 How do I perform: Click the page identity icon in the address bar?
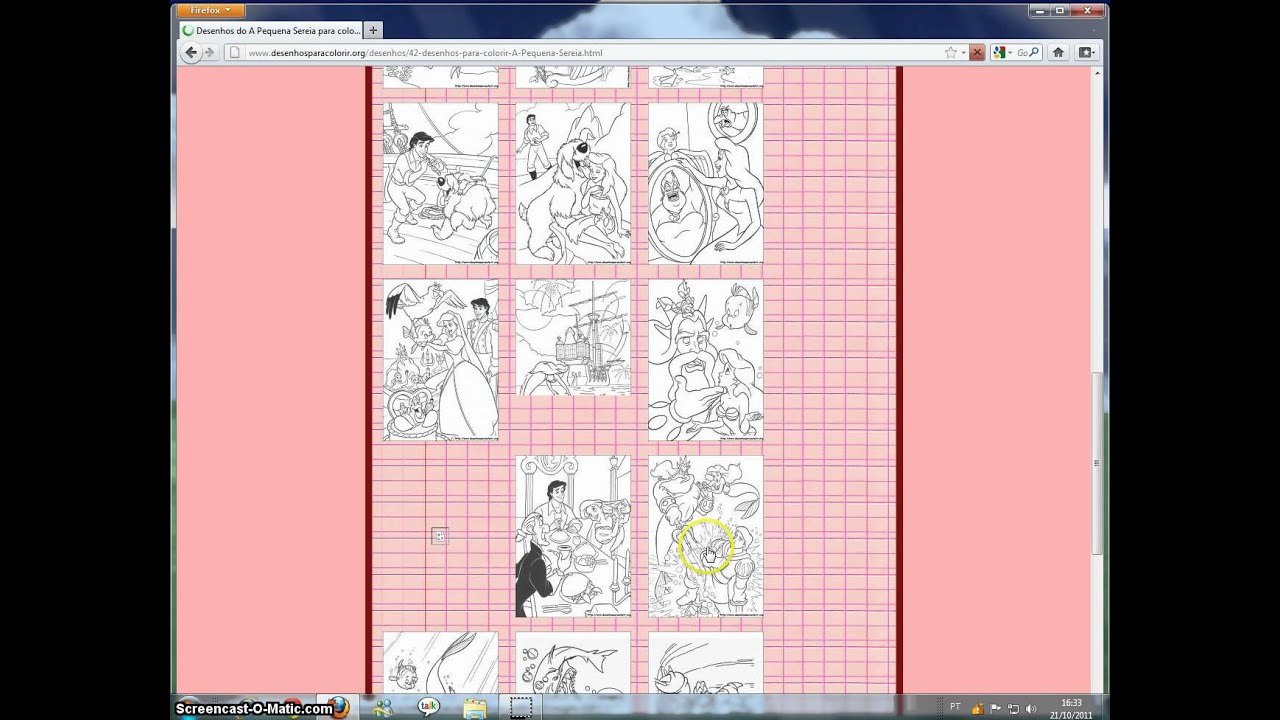pyautogui.click(x=234, y=53)
